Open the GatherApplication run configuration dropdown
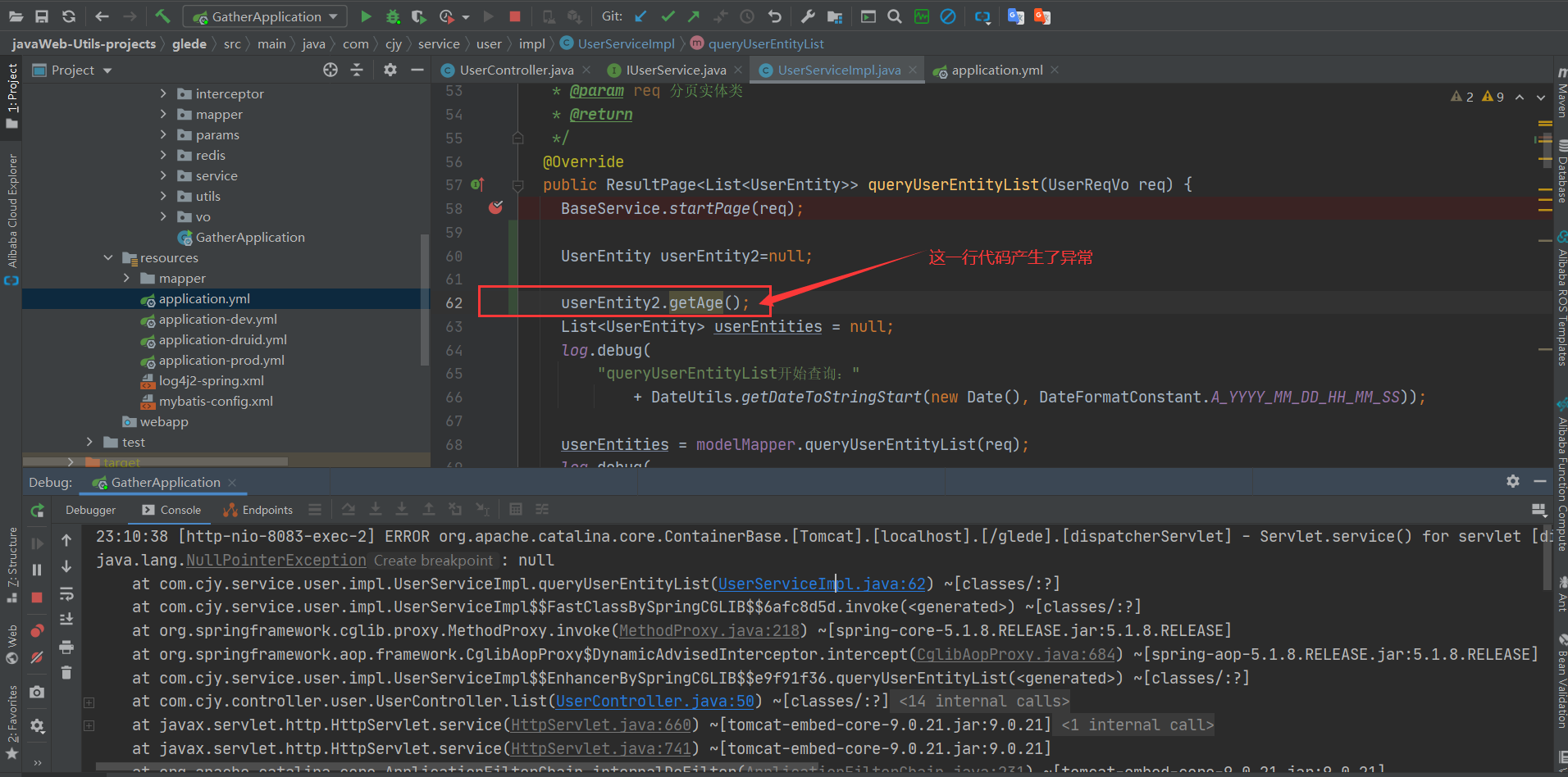The height and width of the screenshot is (777, 1568). click(265, 16)
